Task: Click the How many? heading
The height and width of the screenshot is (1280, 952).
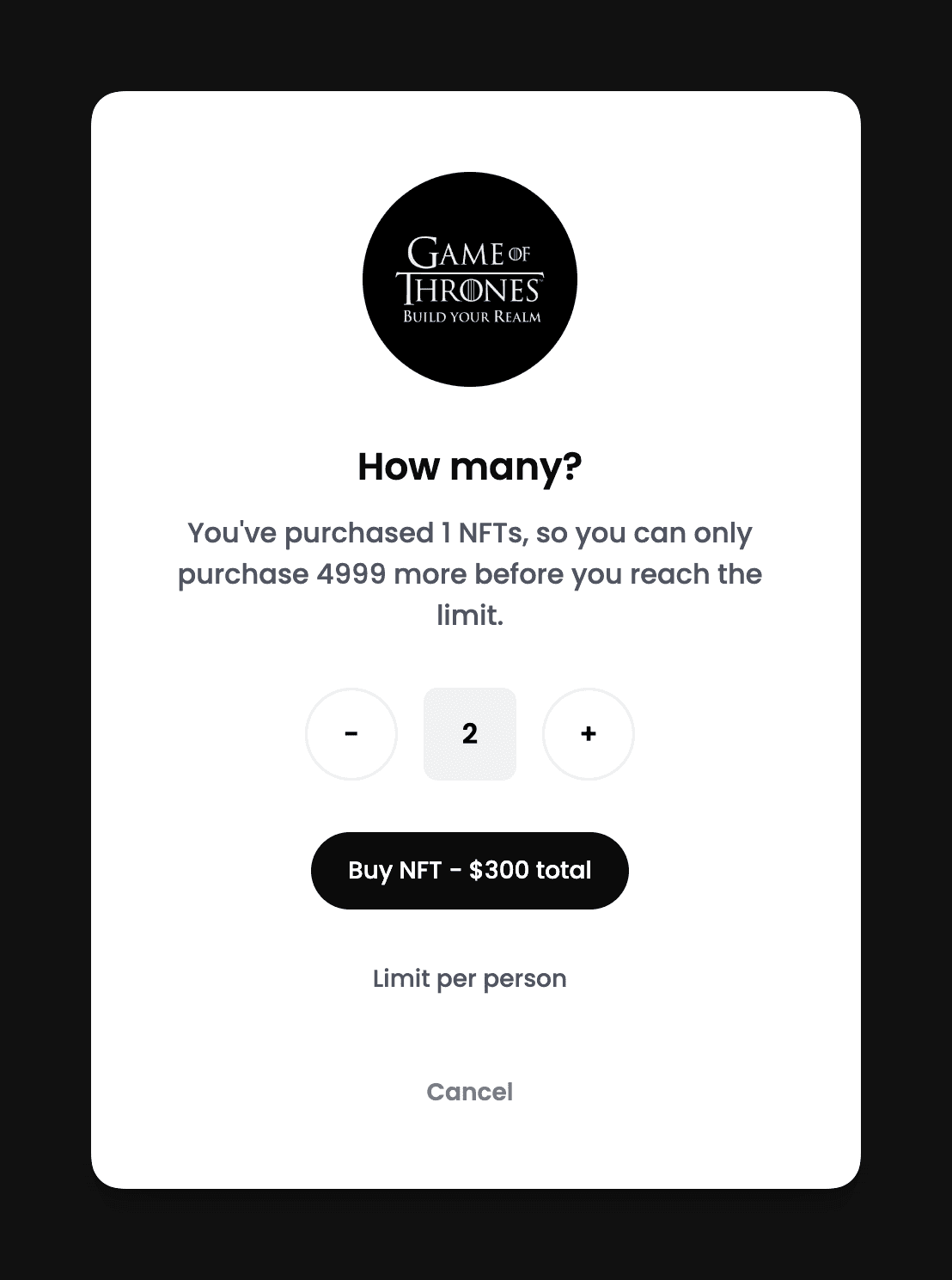Action: click(470, 467)
